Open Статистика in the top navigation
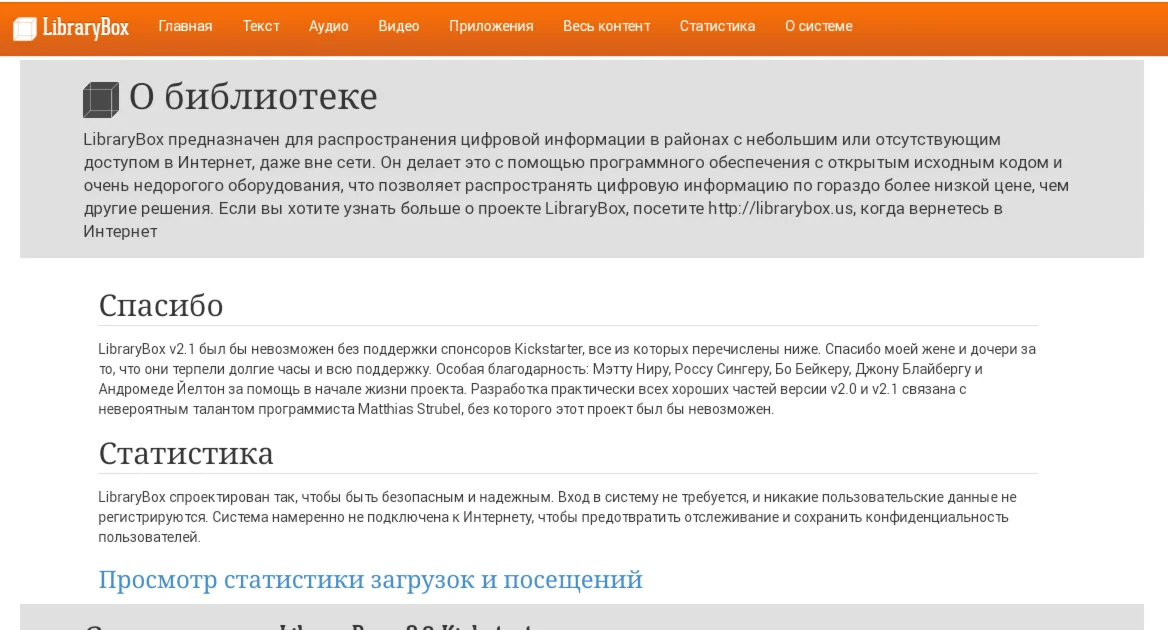 (717, 26)
